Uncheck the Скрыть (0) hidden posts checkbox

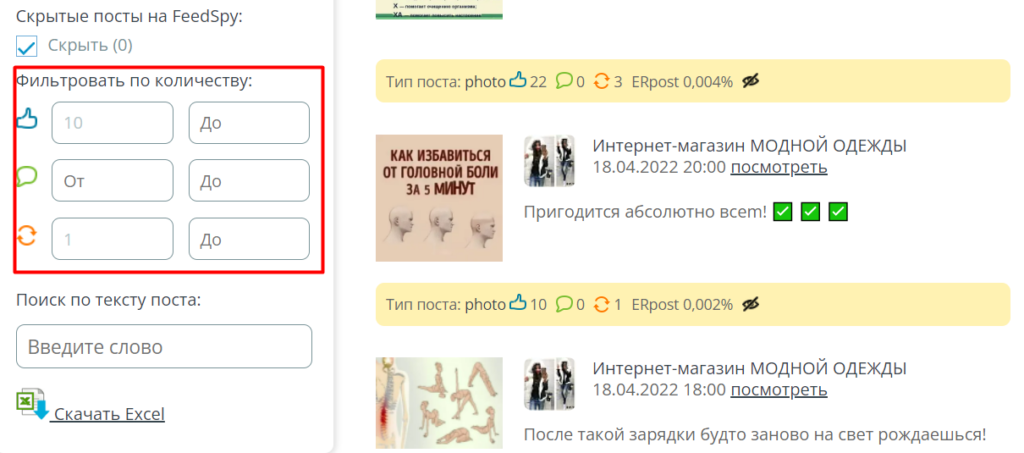(26, 46)
